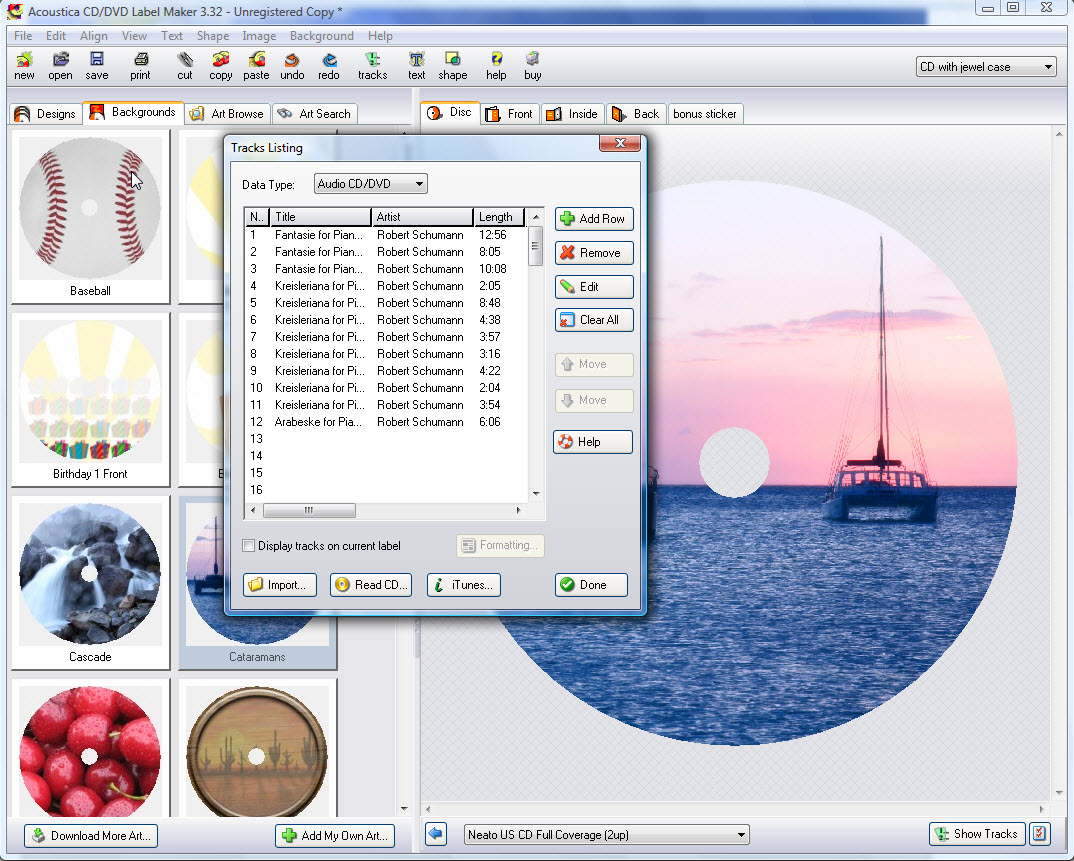Click Help button in Tracks Listing dialog
Viewport: 1074px width, 861px height.
[593, 442]
